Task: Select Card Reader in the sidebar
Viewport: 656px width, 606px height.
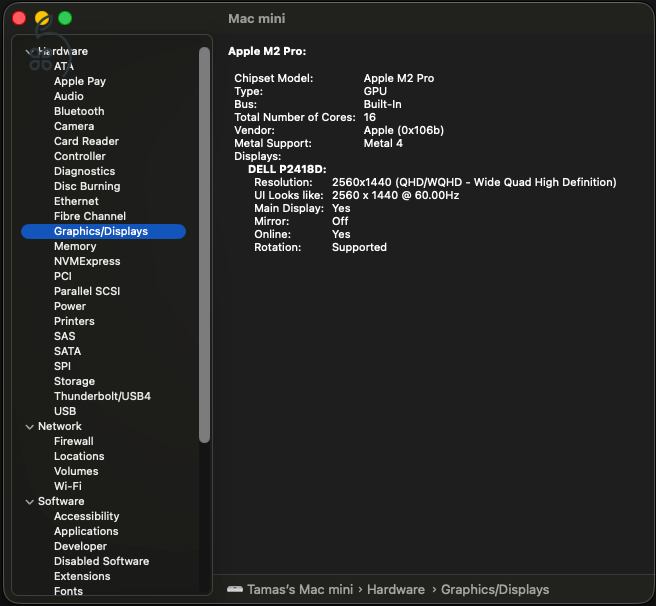Action: [x=86, y=141]
